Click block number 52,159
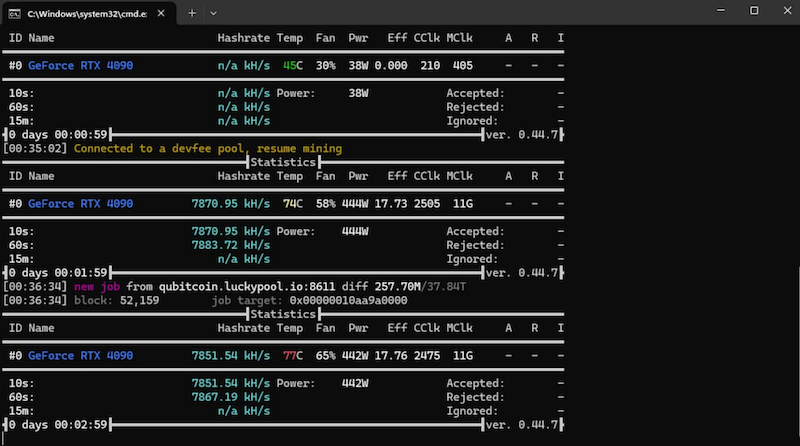800x446 pixels. (x=139, y=301)
